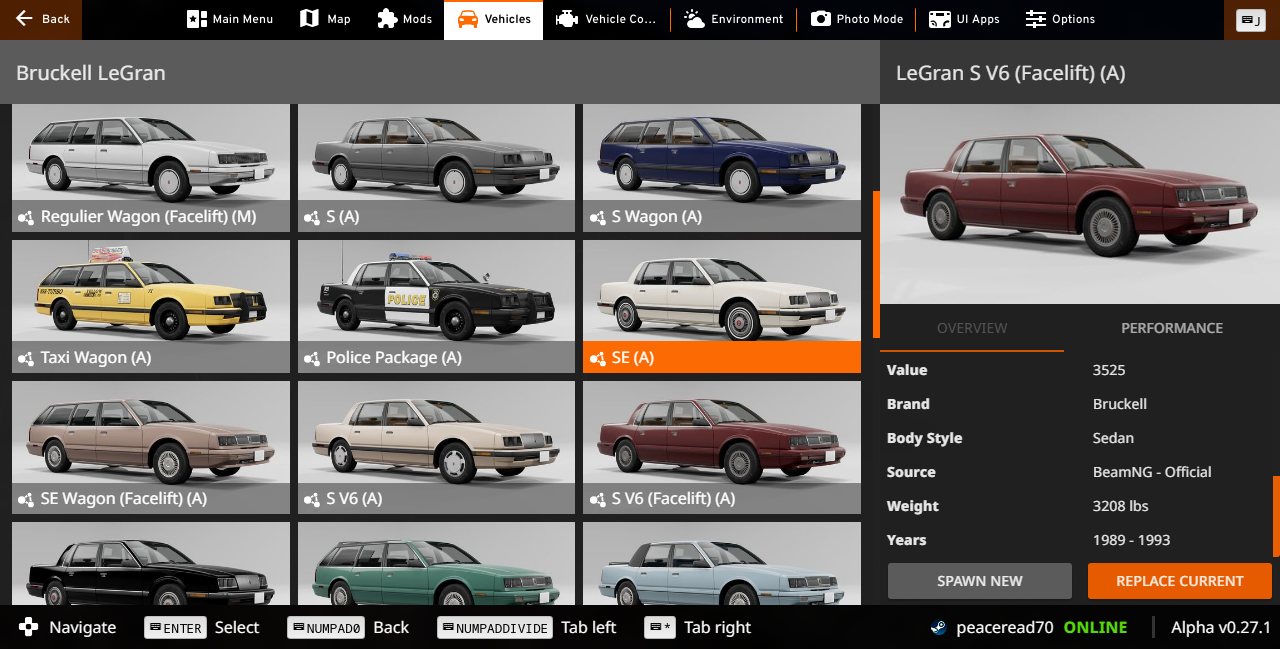
Task: Click the light blue sedan thumbnail
Action: (722, 563)
